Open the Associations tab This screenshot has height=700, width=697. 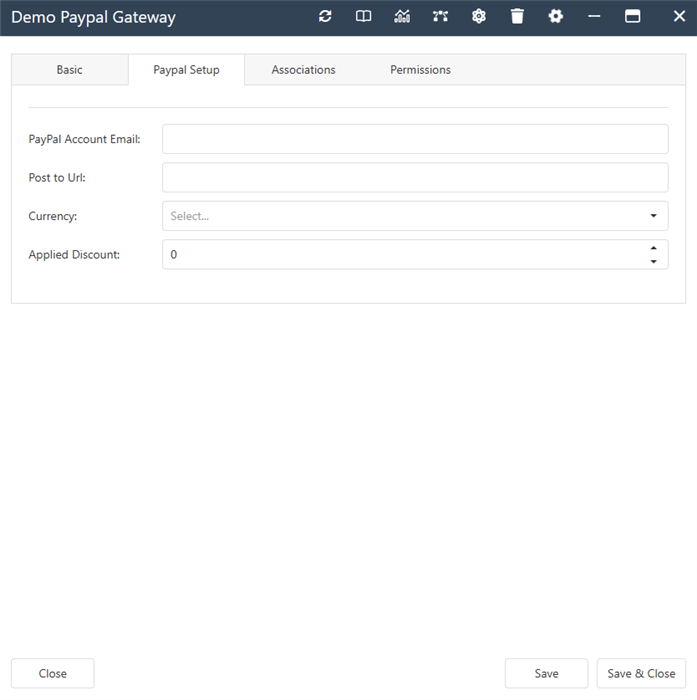coord(303,70)
